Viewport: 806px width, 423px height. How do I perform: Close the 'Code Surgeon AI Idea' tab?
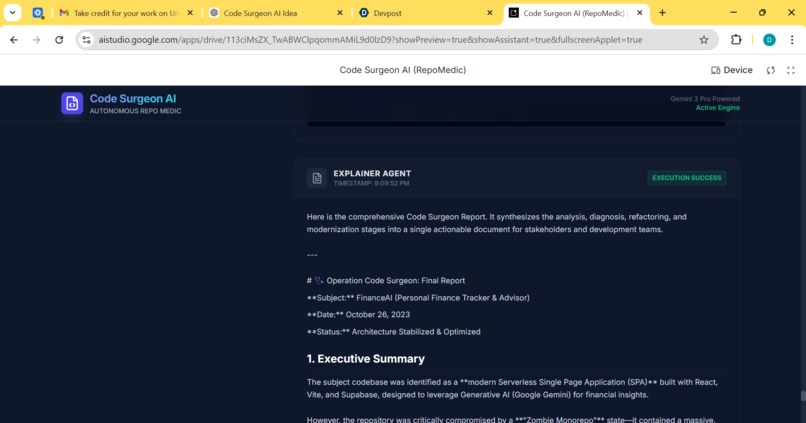[340, 13]
